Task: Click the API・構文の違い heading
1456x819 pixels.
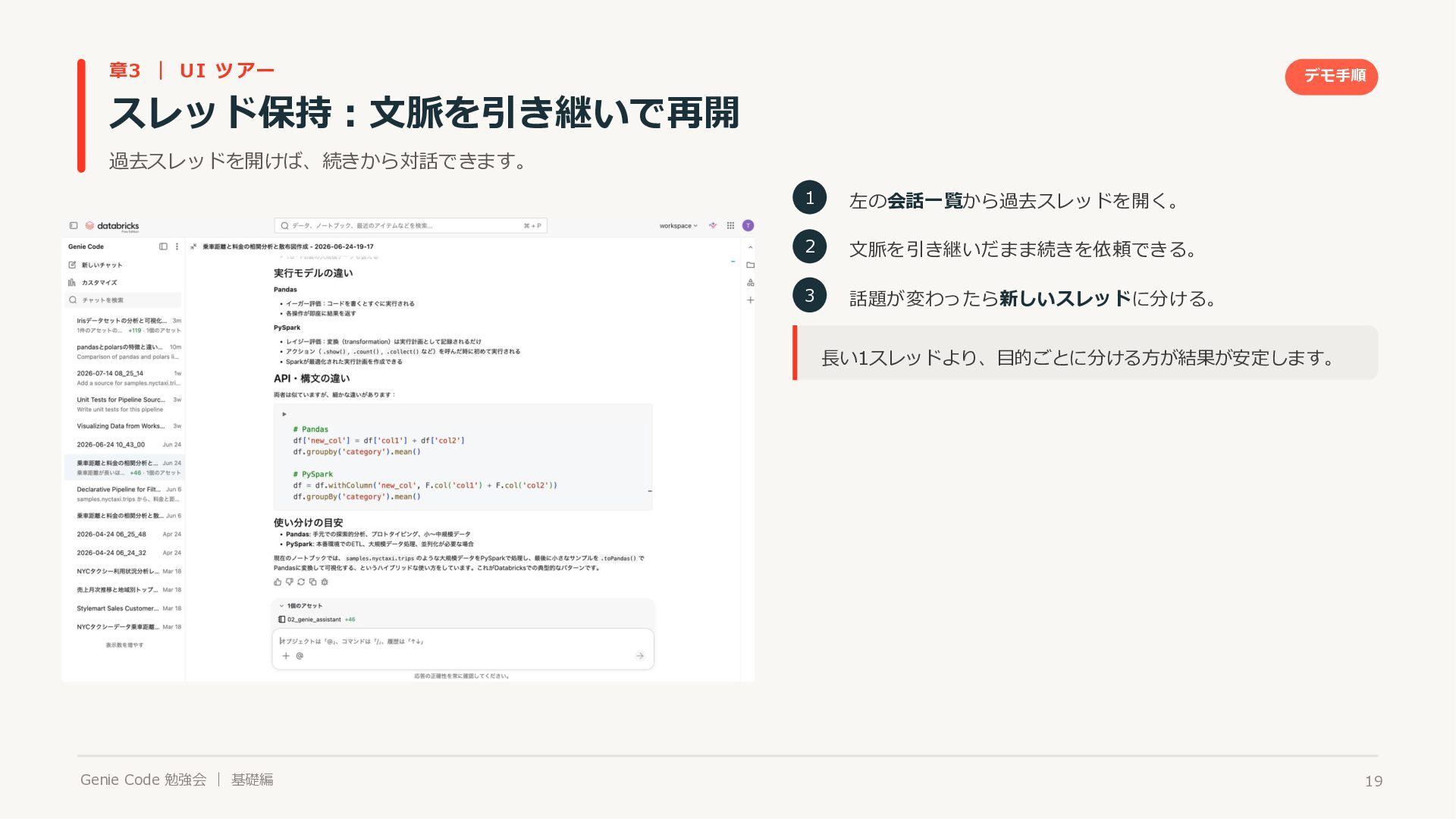Action: pyautogui.click(x=312, y=378)
